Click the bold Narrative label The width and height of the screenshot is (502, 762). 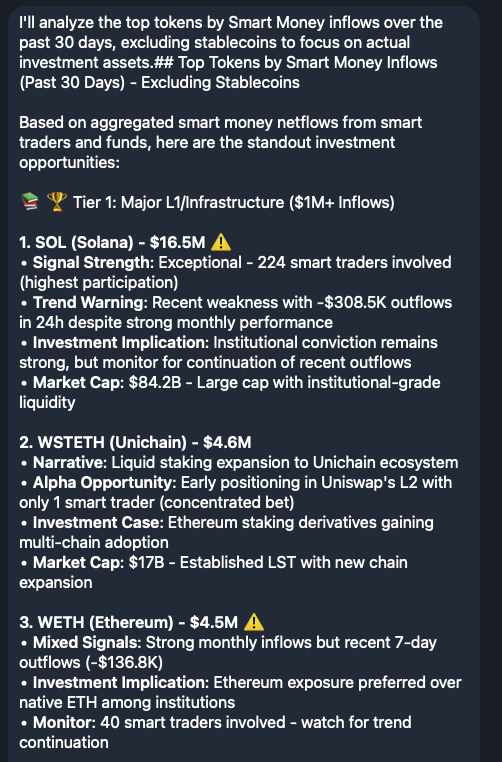pyautogui.click(x=69, y=462)
